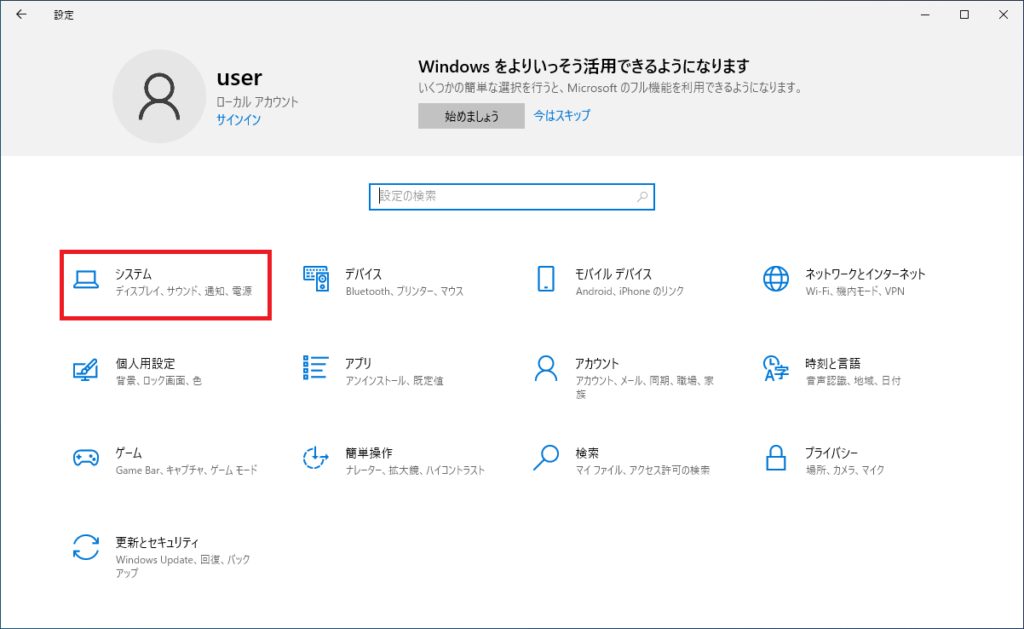Image resolution: width=1024 pixels, height=629 pixels.
Task: Open デバイス settings icon
Action: [x=316, y=279]
